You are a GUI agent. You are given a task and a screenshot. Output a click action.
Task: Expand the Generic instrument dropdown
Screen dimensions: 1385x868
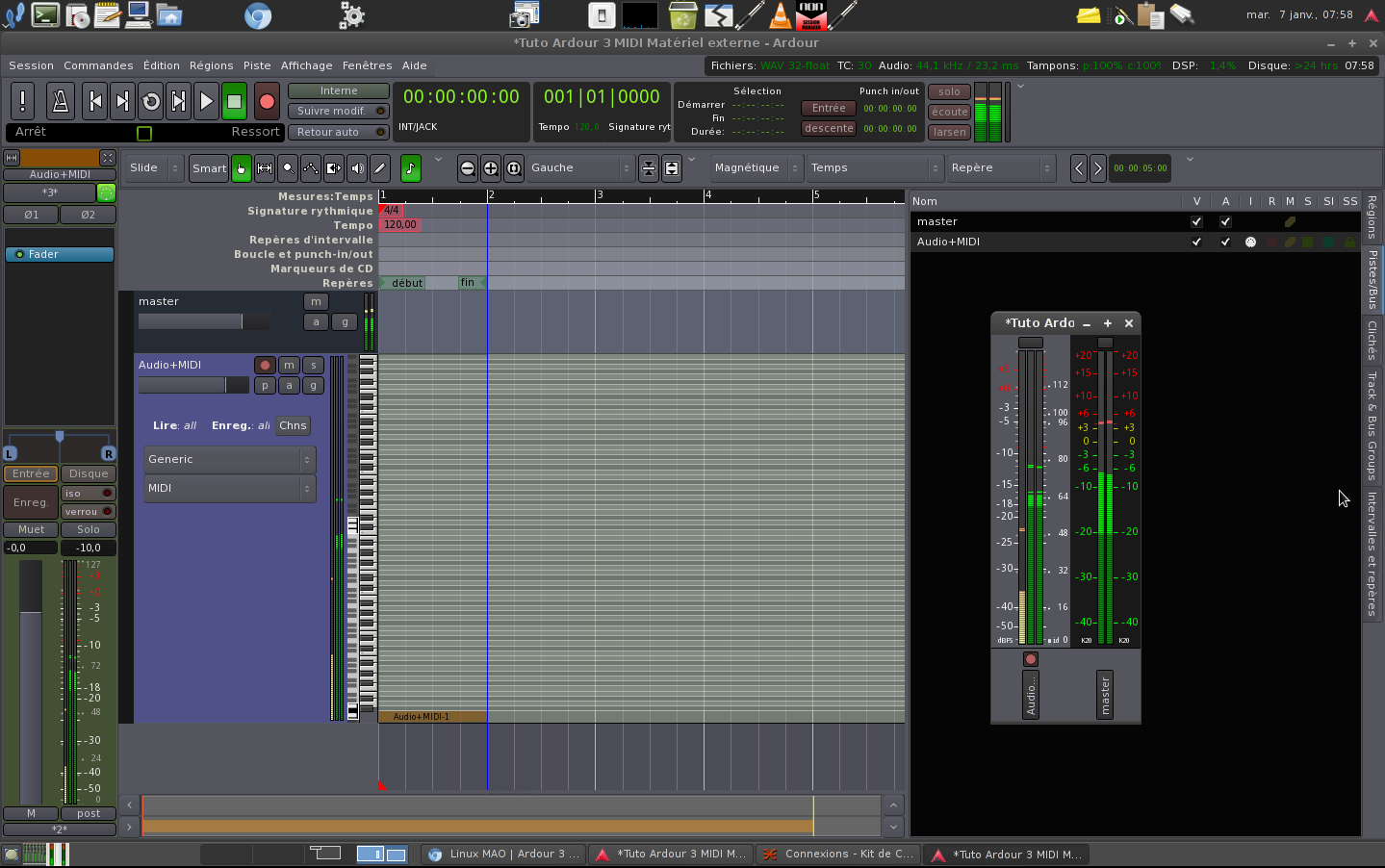pyautogui.click(x=229, y=460)
